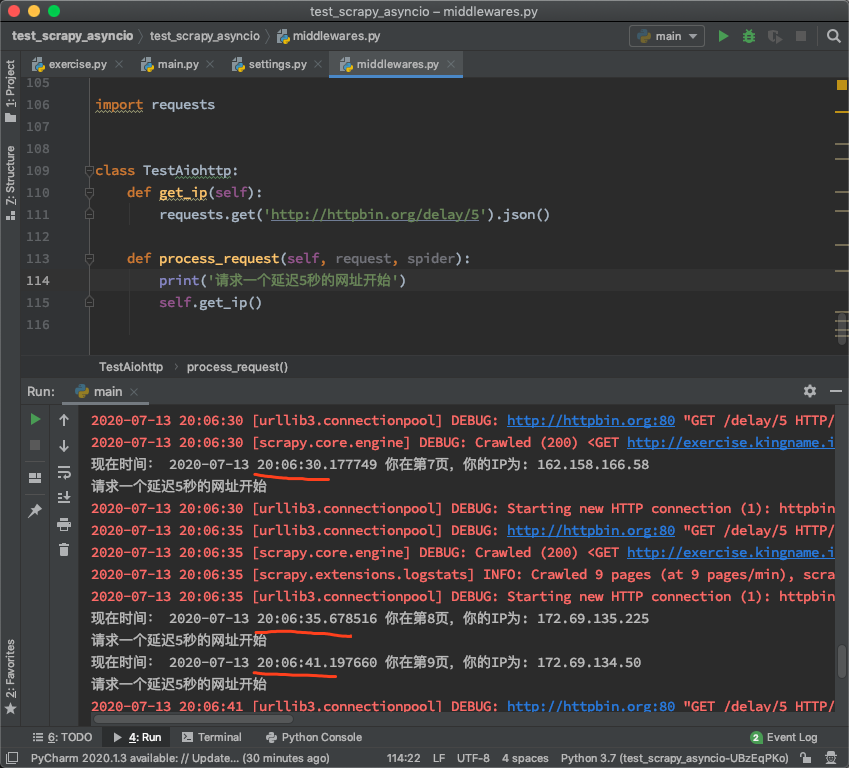The height and width of the screenshot is (768, 849).
Task: Switch to the settings.py editor tab
Action: [x=269, y=64]
